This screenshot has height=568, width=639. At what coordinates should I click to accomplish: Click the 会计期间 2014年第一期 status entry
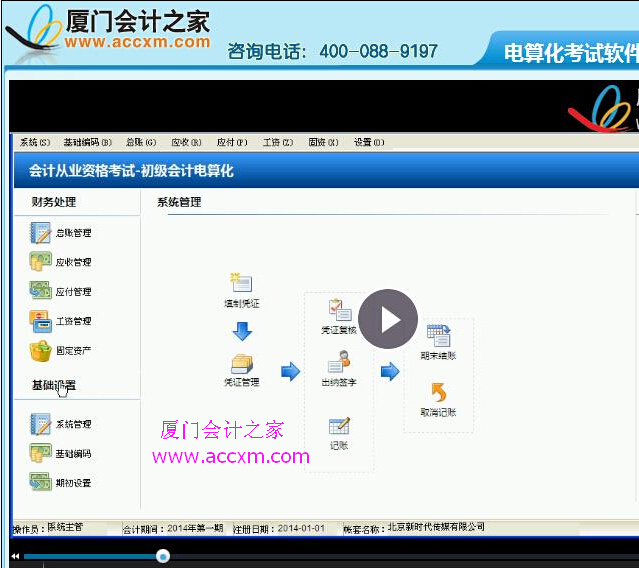173,528
